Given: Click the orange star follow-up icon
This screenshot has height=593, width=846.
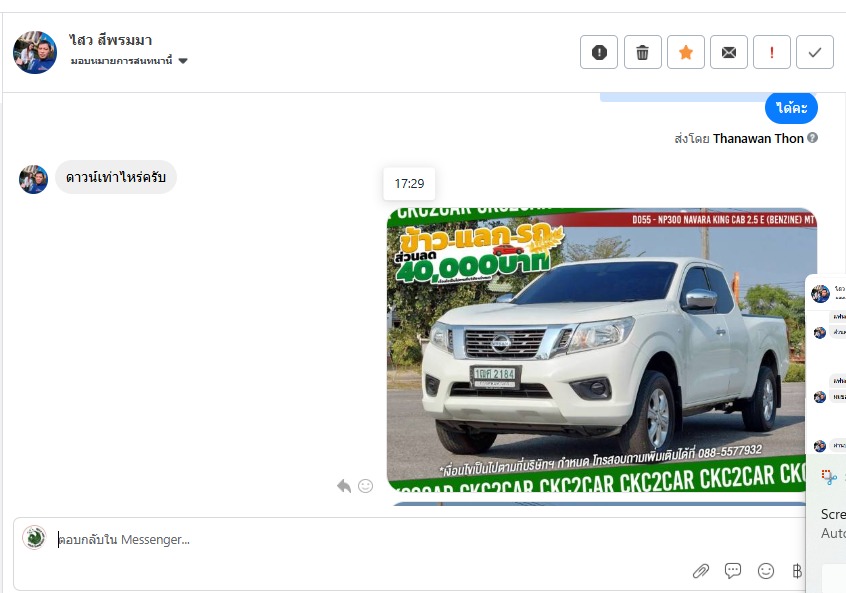Looking at the screenshot, I should tap(686, 53).
